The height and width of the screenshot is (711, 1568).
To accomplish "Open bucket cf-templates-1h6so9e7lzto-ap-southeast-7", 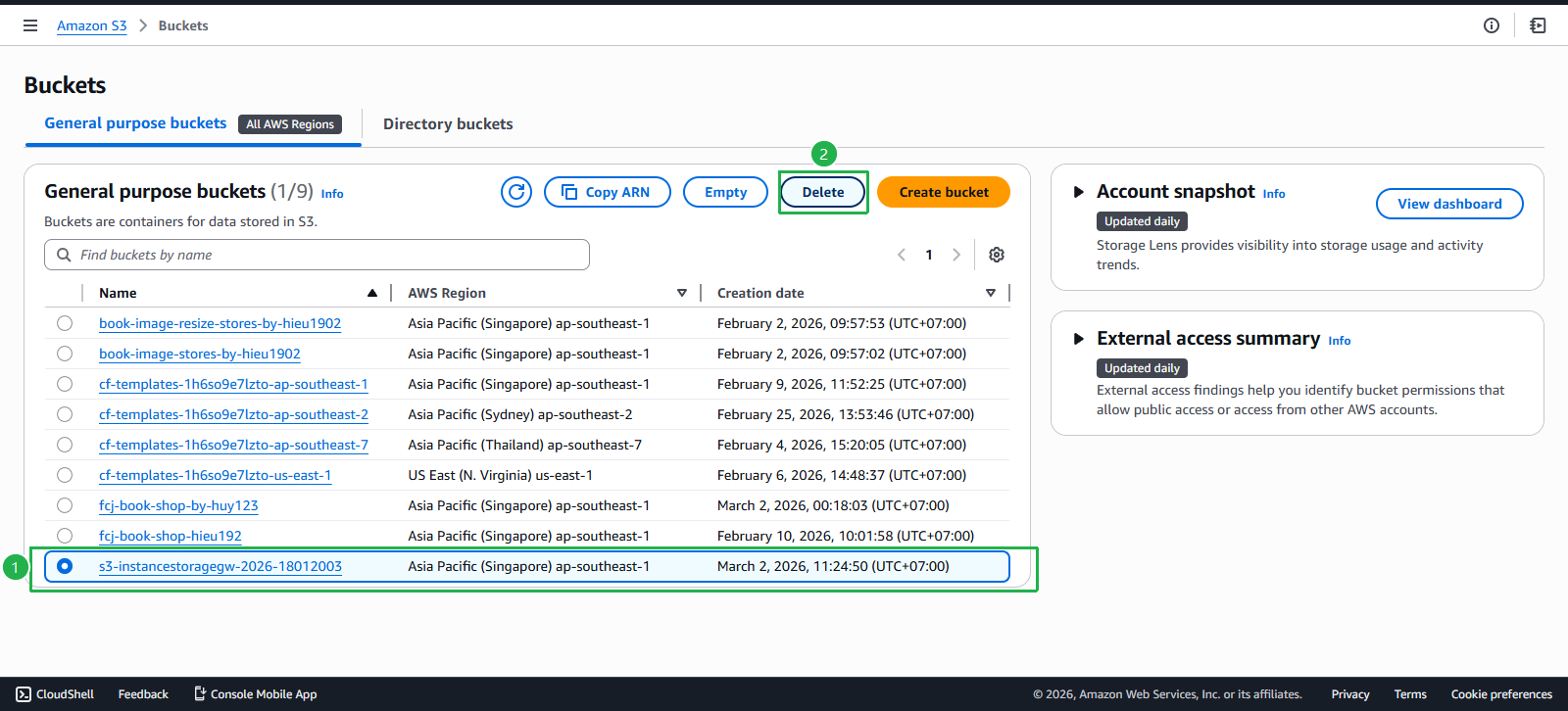I will tap(233, 445).
